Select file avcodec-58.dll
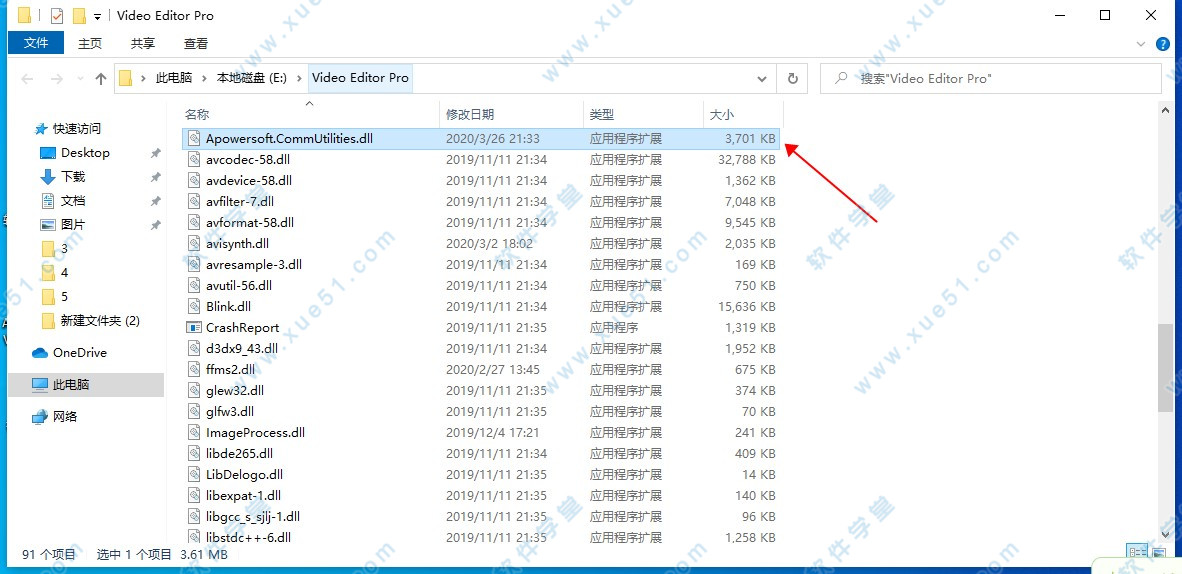1182x574 pixels. [x=482, y=160]
